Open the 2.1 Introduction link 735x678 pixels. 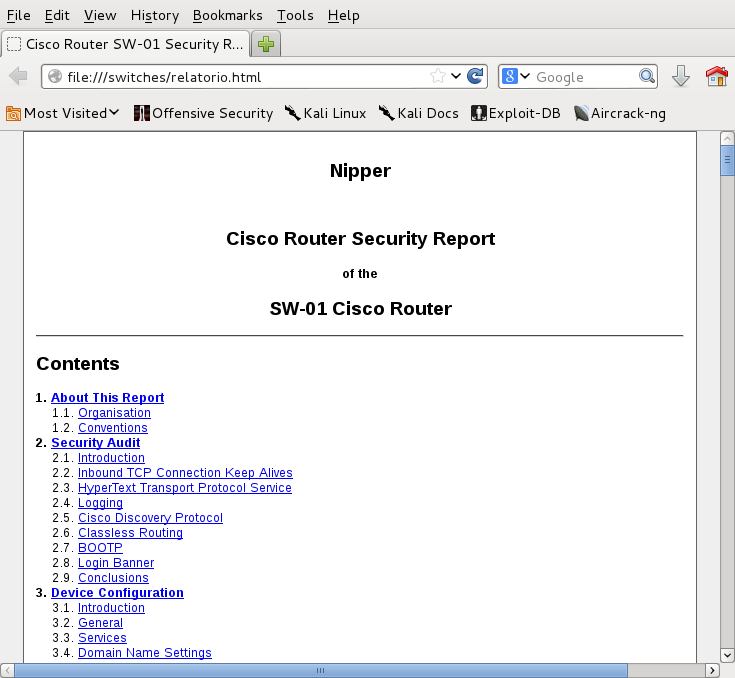pos(111,458)
